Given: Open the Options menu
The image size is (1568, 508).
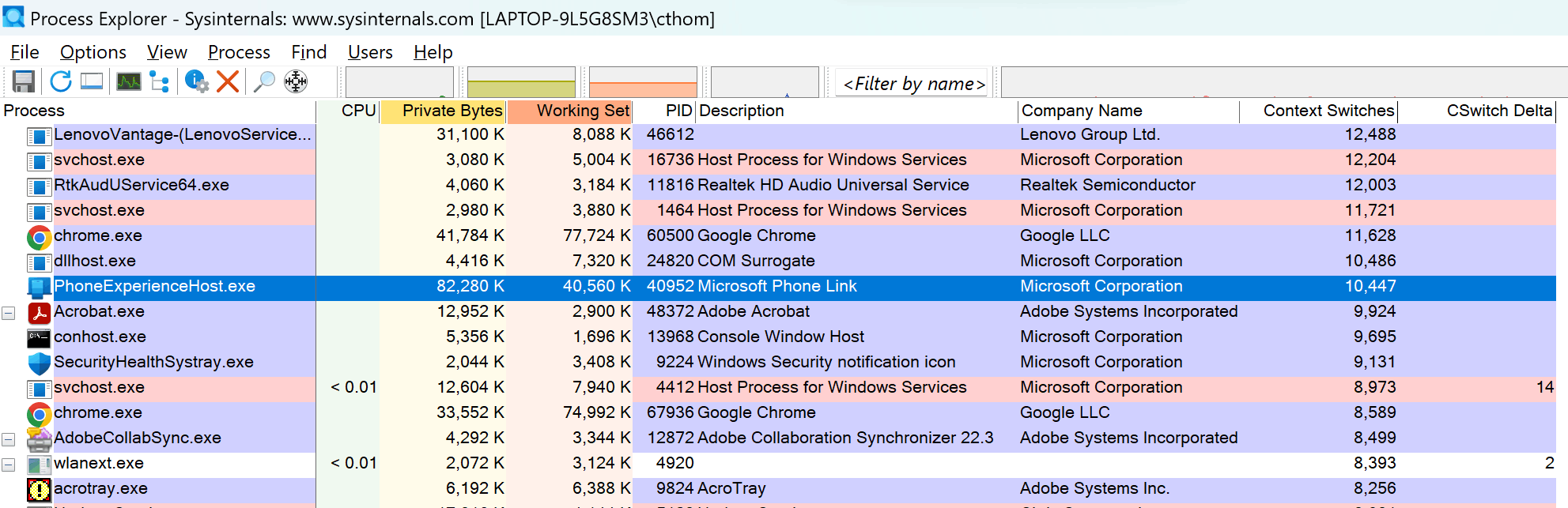Looking at the screenshot, I should tap(93, 52).
